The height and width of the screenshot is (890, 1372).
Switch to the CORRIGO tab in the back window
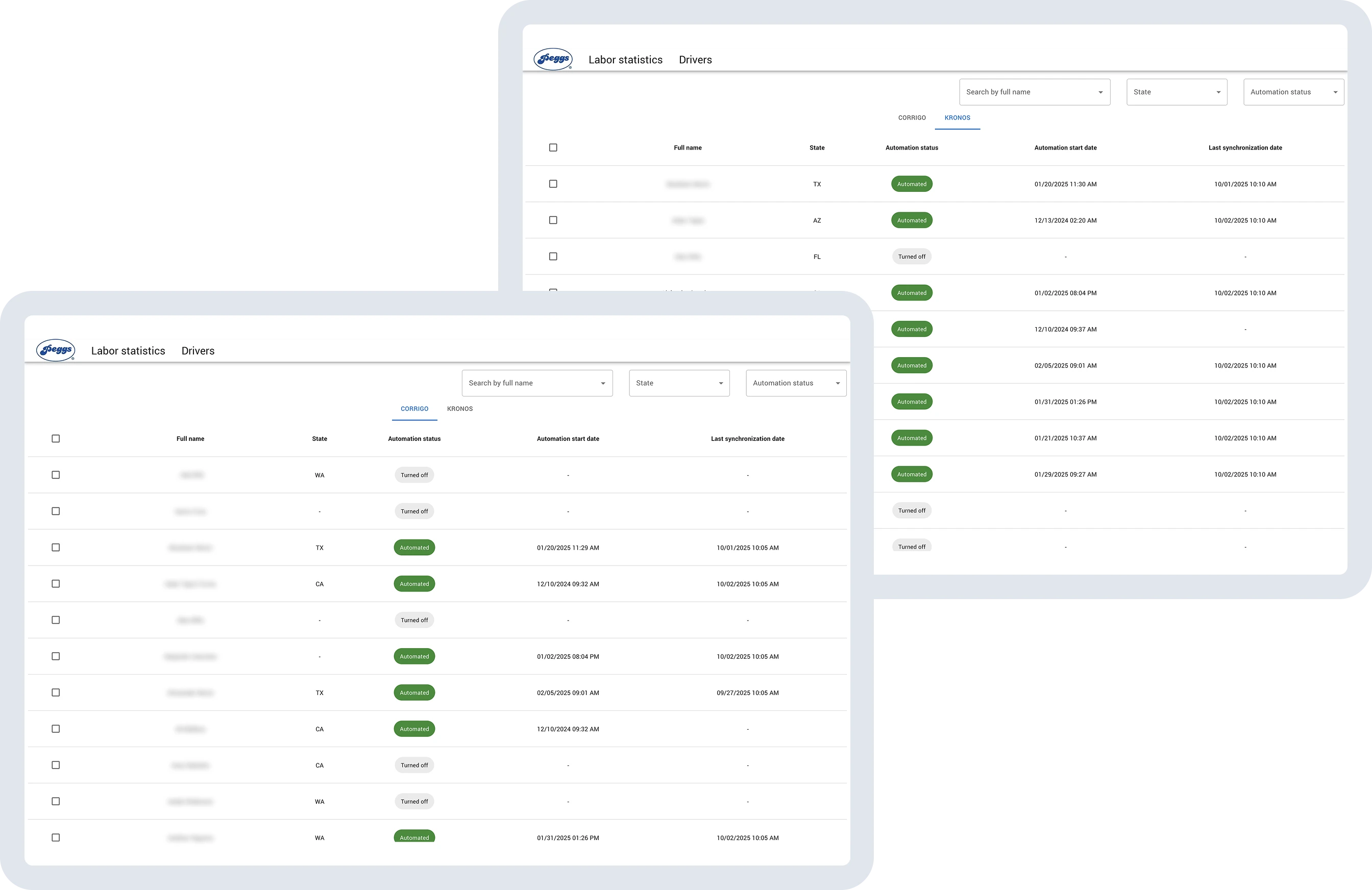pos(912,117)
